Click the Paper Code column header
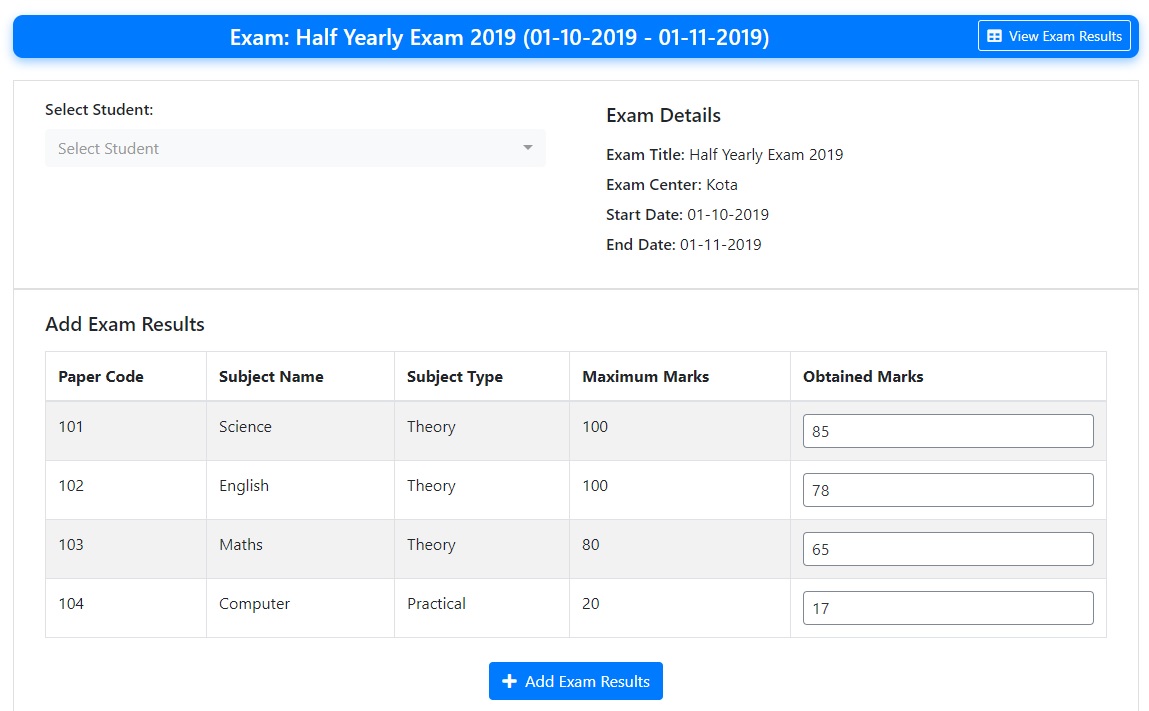 pos(101,376)
